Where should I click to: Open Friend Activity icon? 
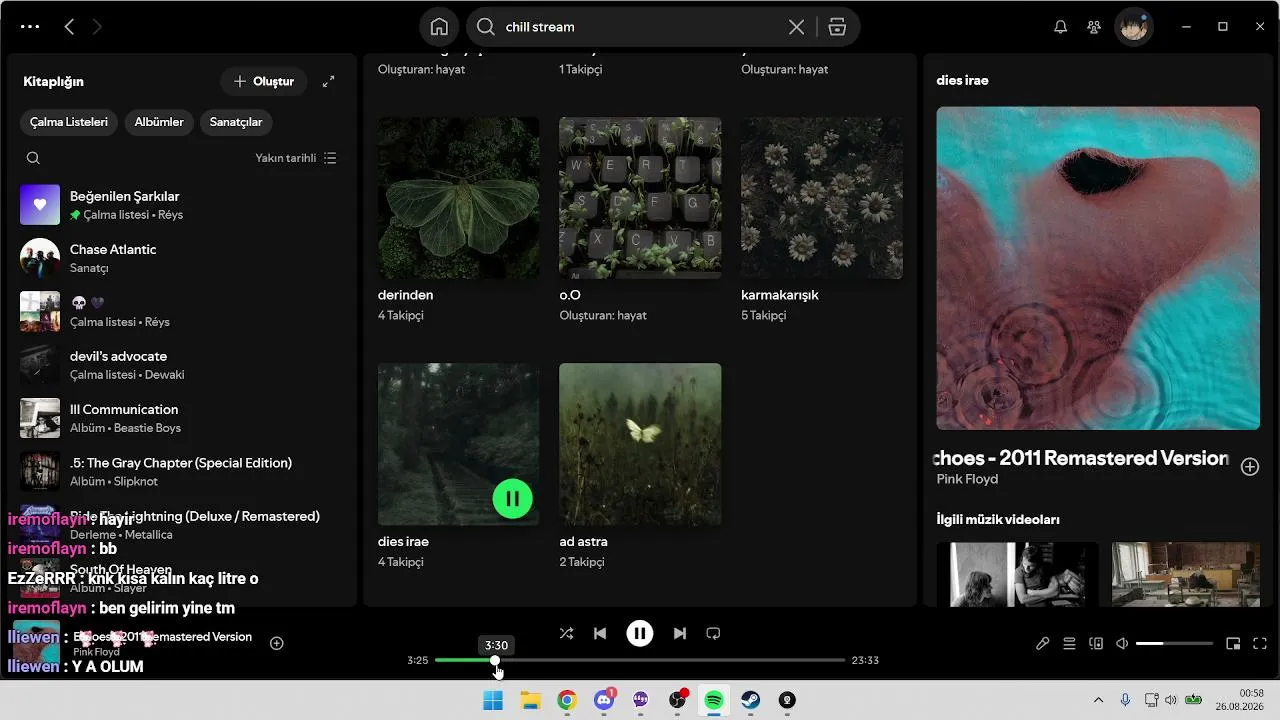click(1094, 27)
